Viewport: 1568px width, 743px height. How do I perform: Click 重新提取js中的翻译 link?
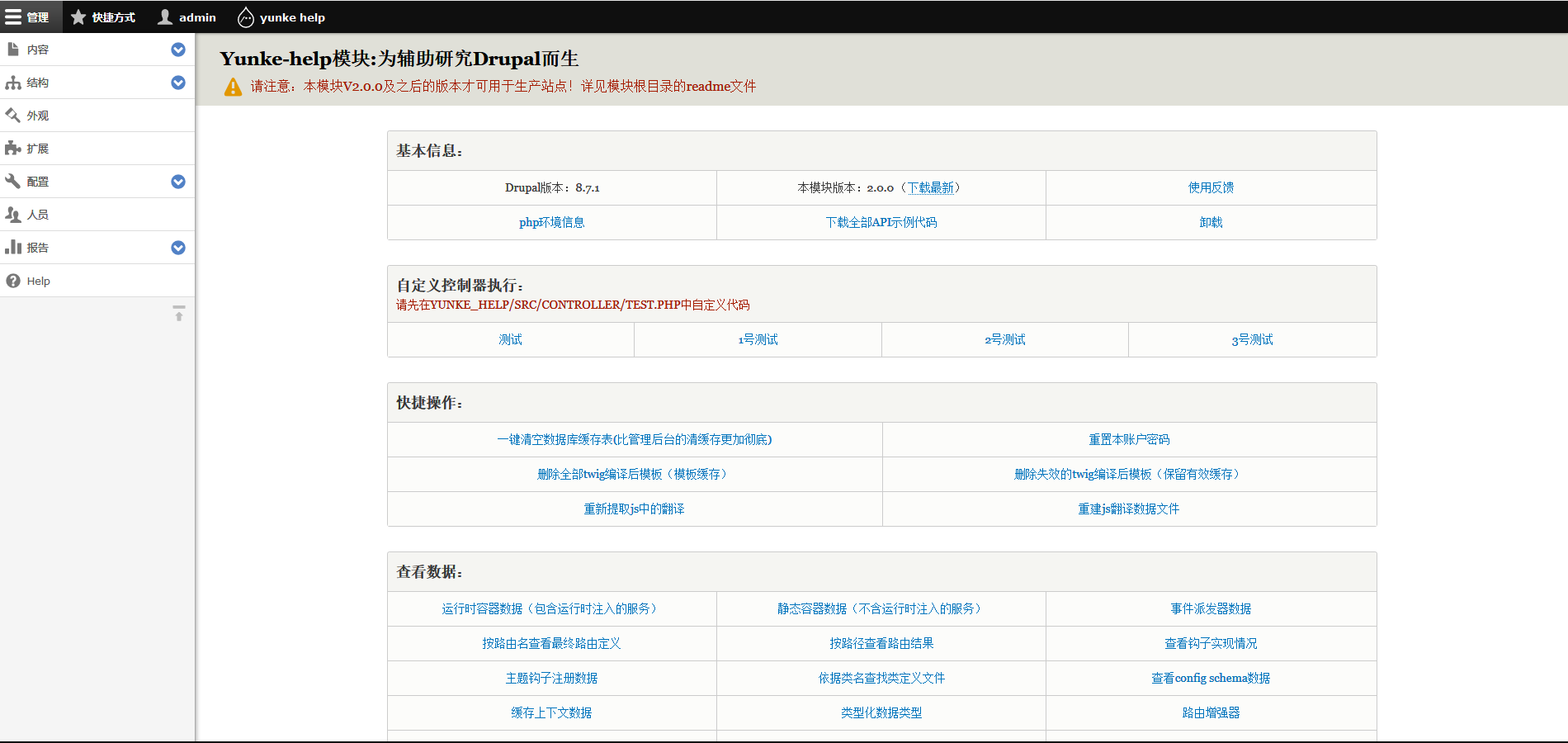[634, 509]
